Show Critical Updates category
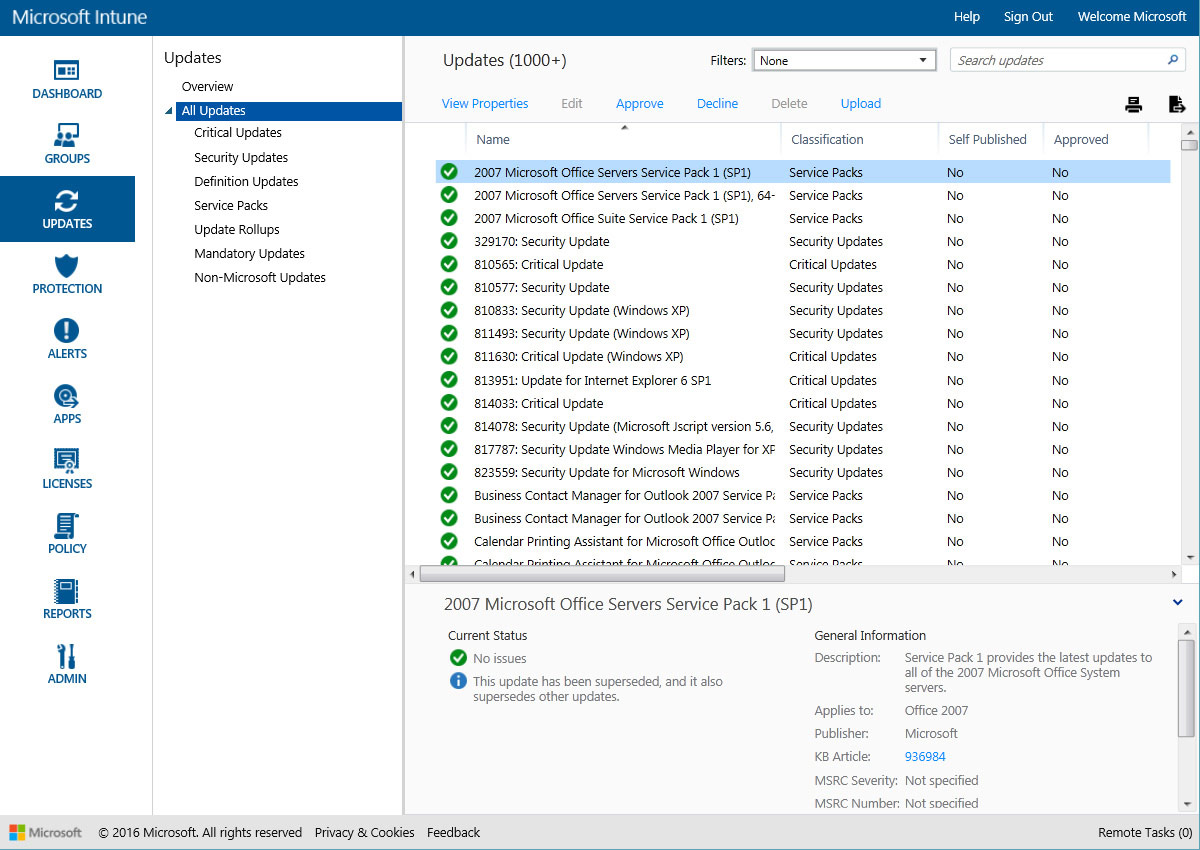Image resolution: width=1200 pixels, height=850 pixels. [238, 132]
